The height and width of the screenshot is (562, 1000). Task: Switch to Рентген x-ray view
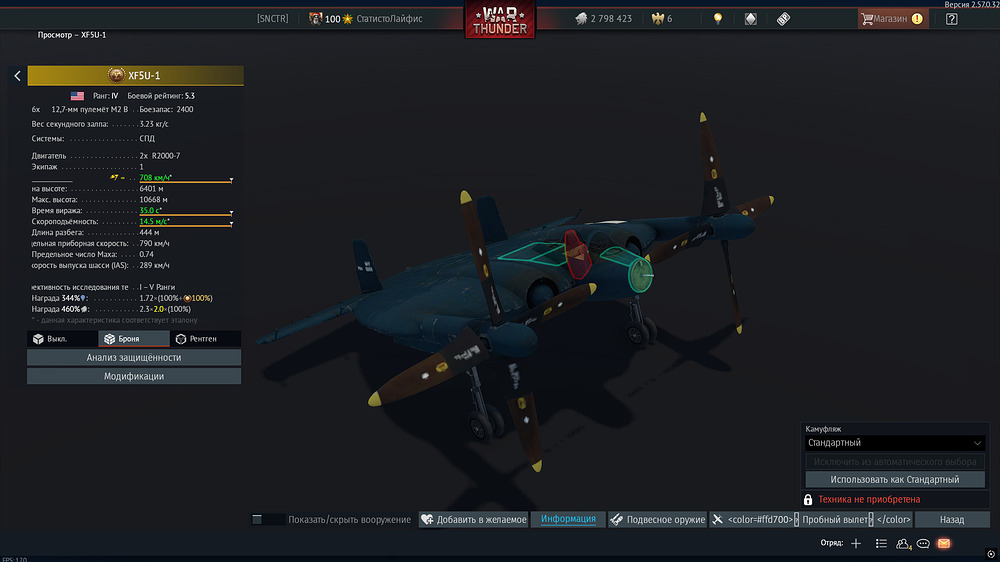click(205, 339)
